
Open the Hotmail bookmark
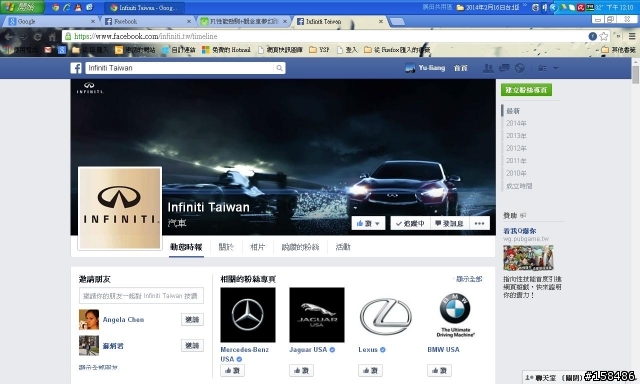point(226,50)
